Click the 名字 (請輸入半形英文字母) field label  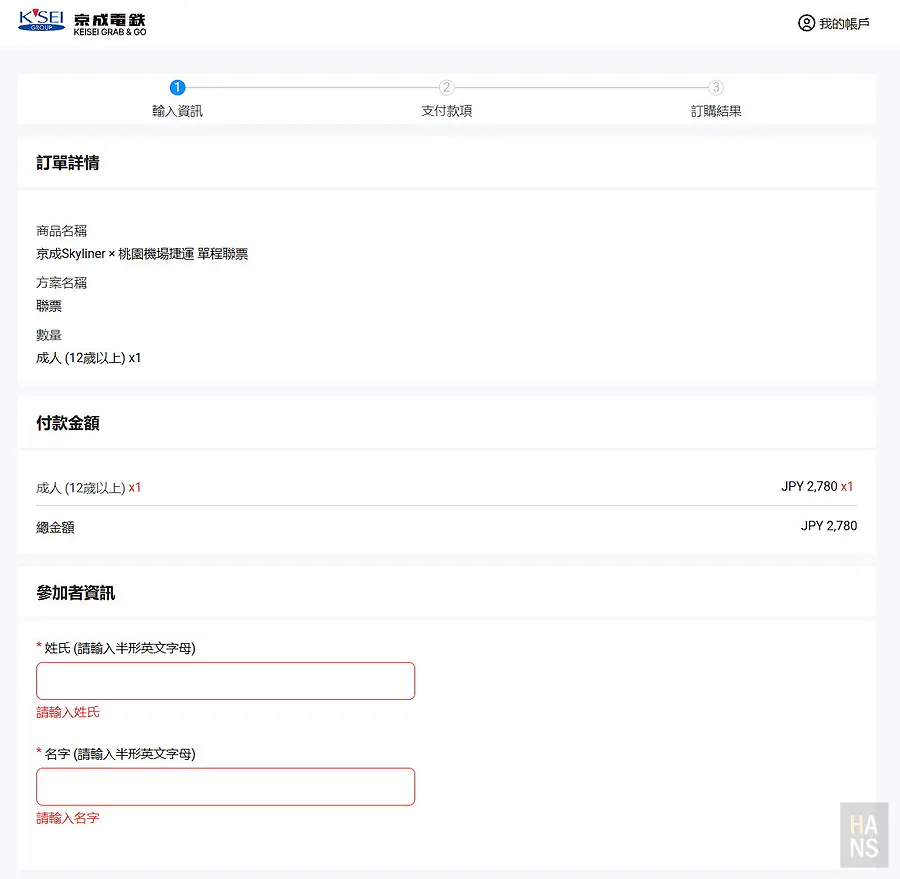[x=120, y=754]
